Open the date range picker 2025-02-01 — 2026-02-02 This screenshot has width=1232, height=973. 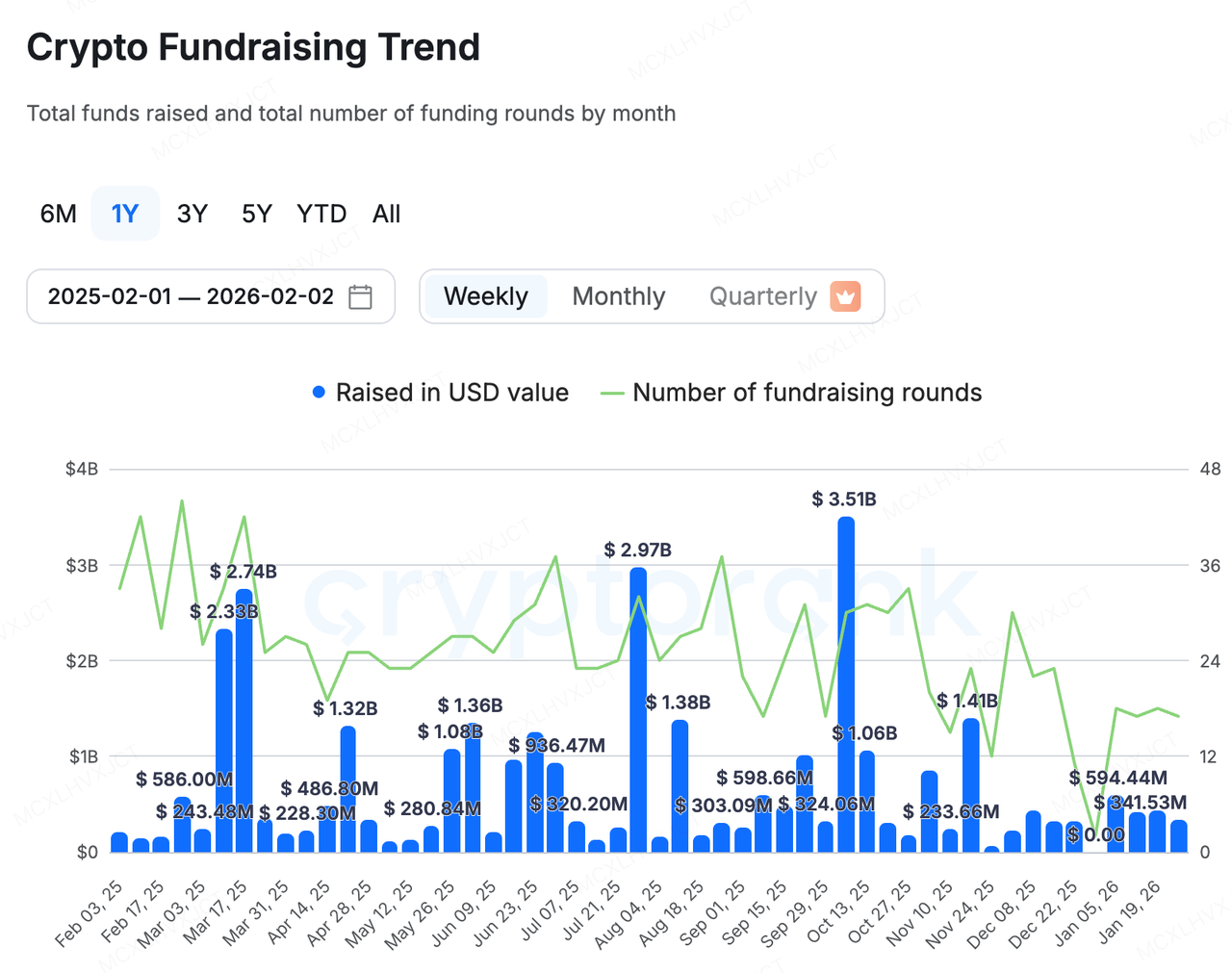[x=191, y=296]
